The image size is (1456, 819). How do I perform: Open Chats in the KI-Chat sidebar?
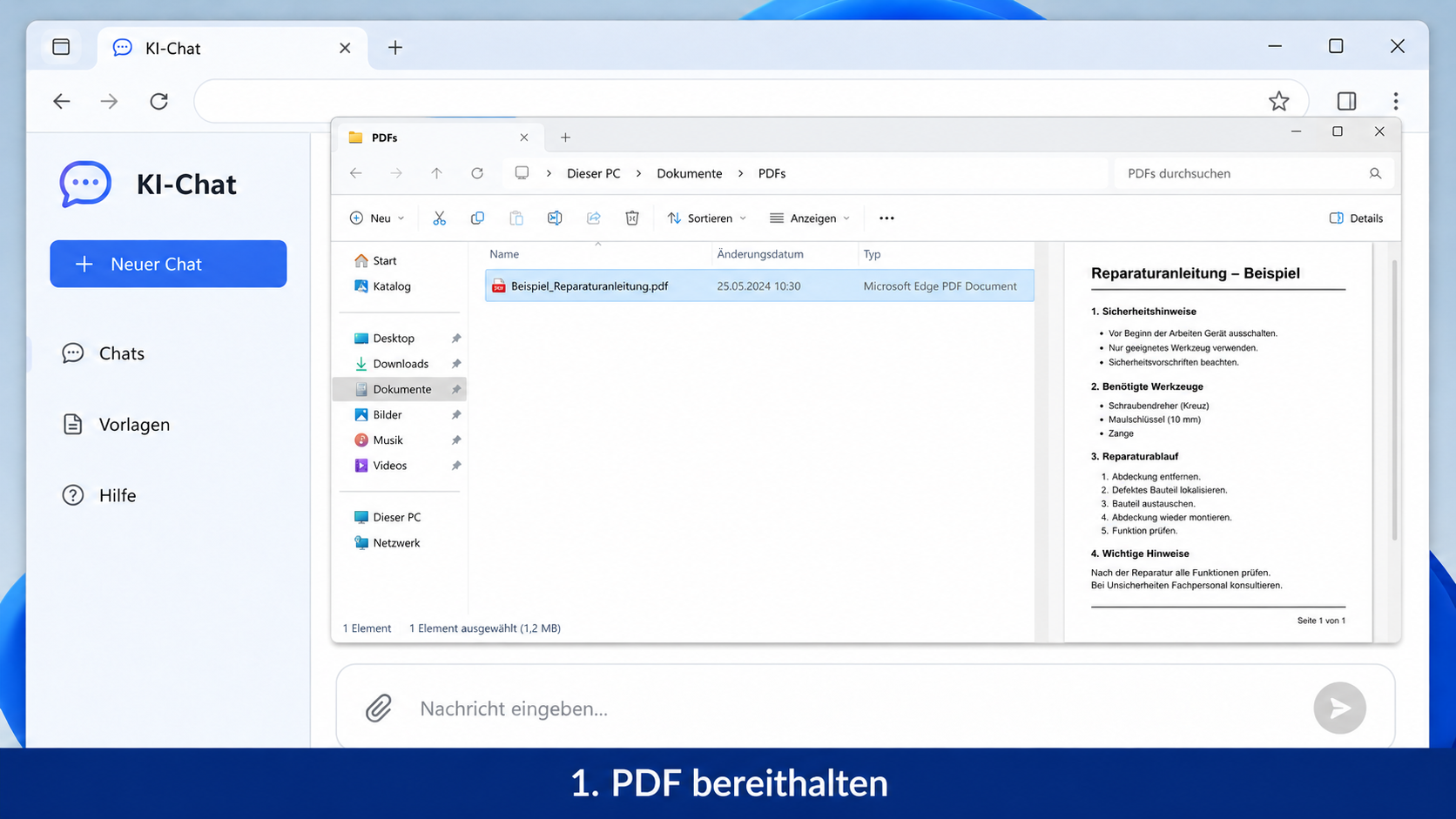coord(104,353)
